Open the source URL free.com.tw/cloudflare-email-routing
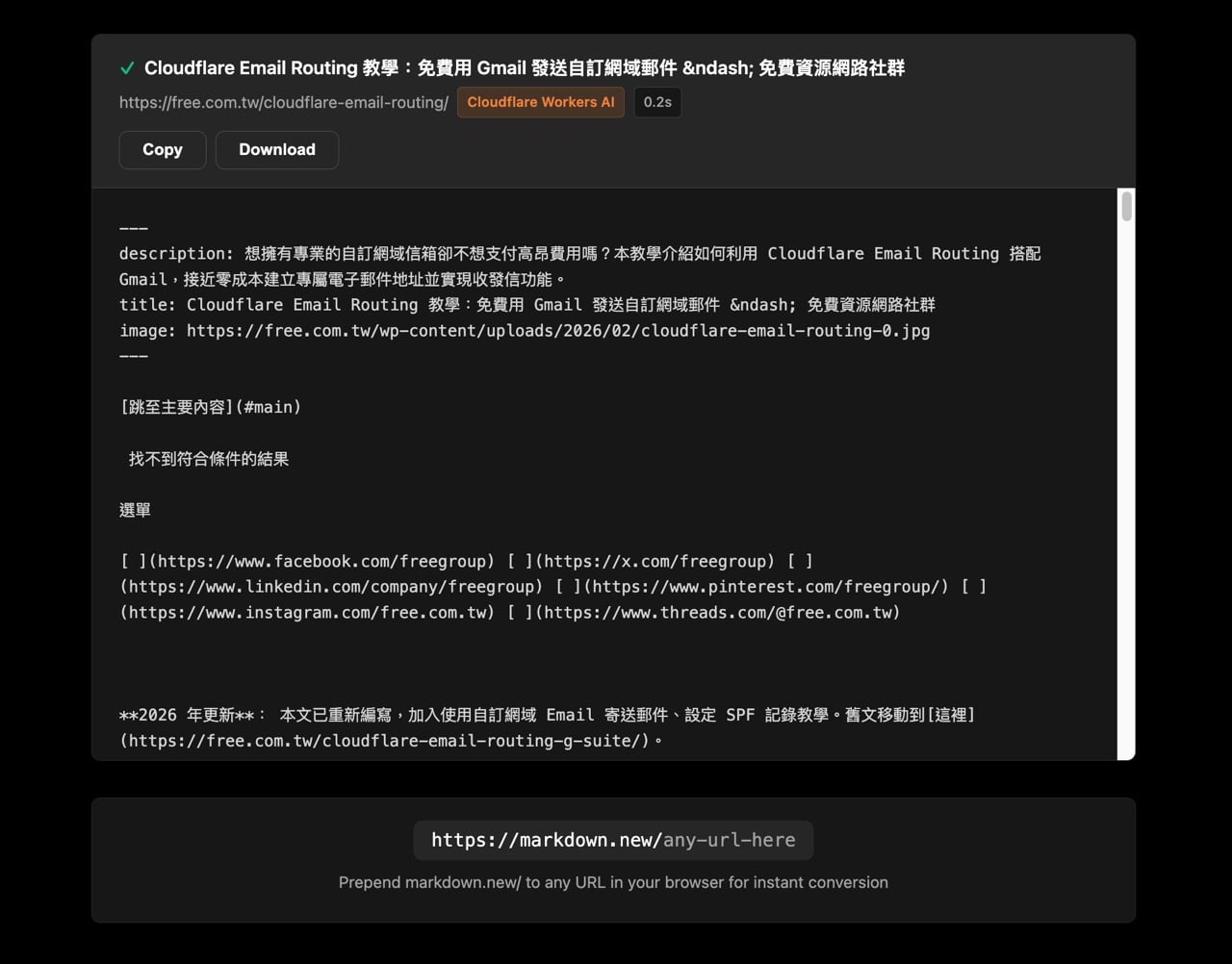 [283, 102]
